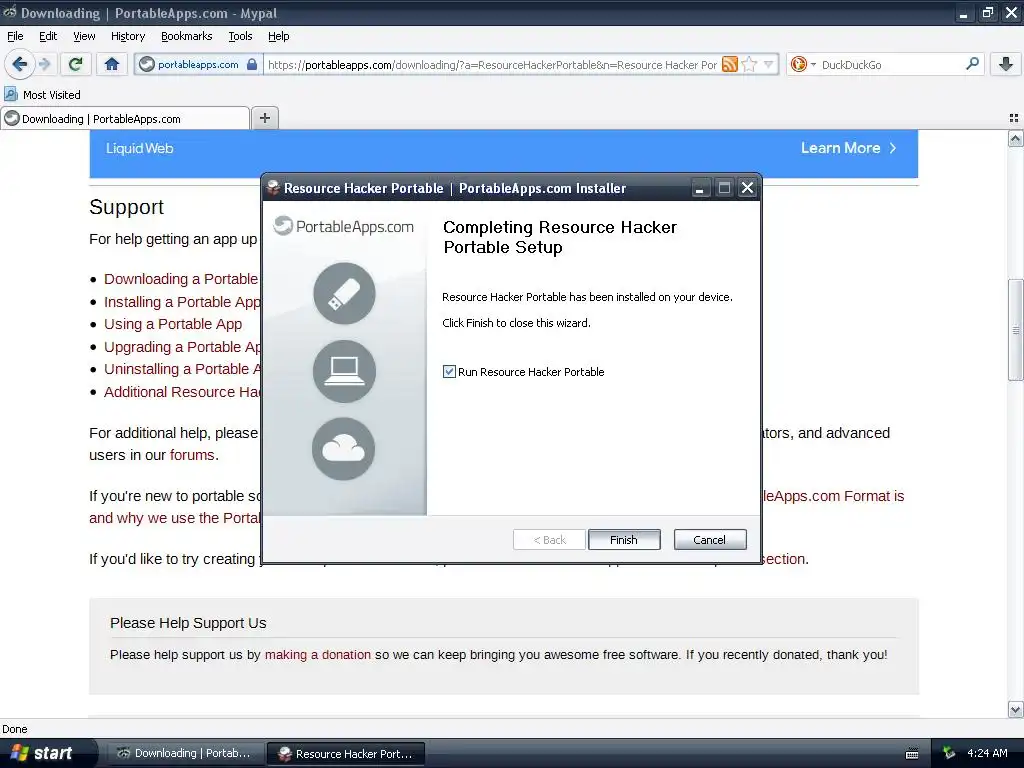Follow the making a donation link
The image size is (1024, 768).
coord(317,654)
